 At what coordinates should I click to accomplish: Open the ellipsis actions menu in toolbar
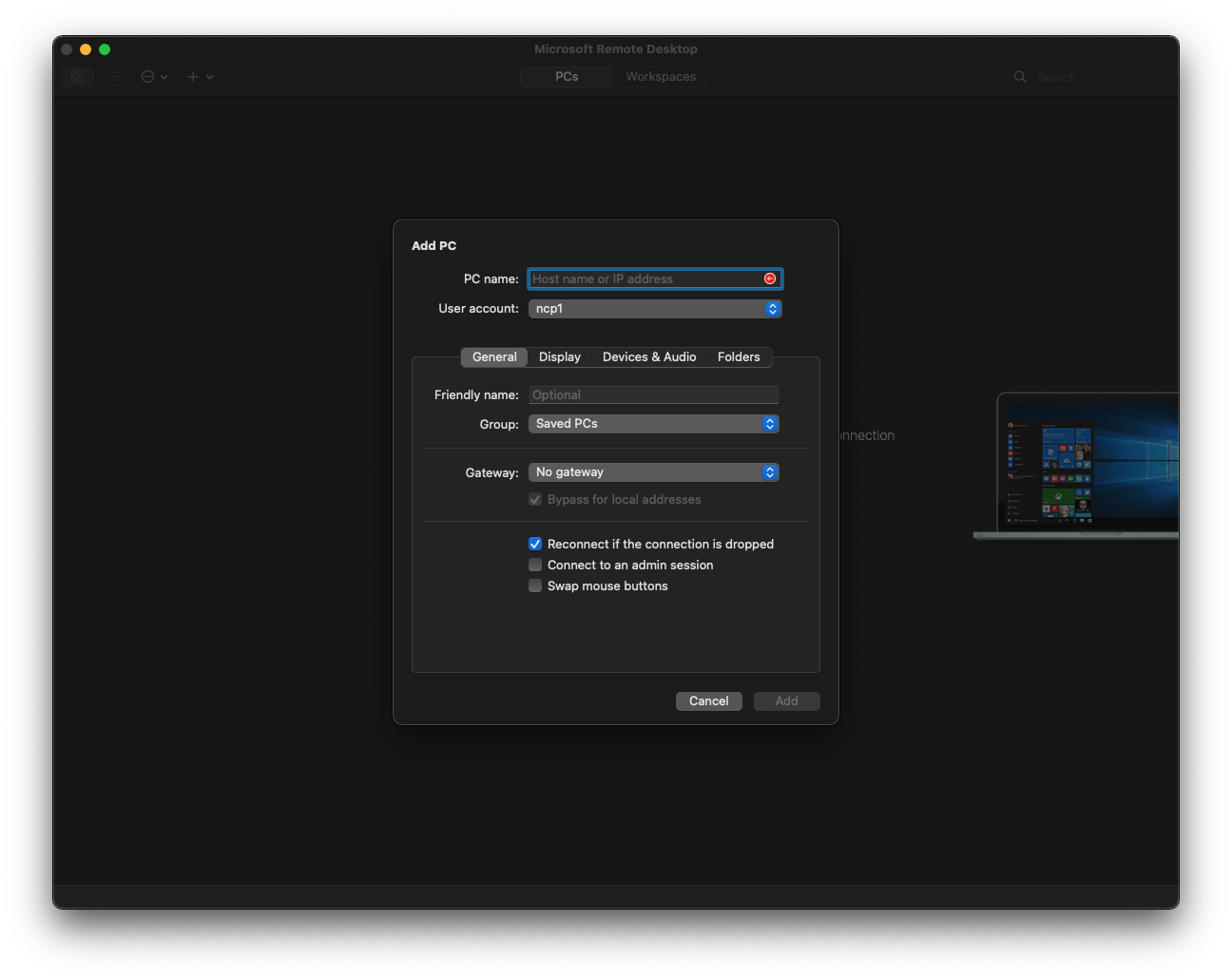(x=154, y=77)
